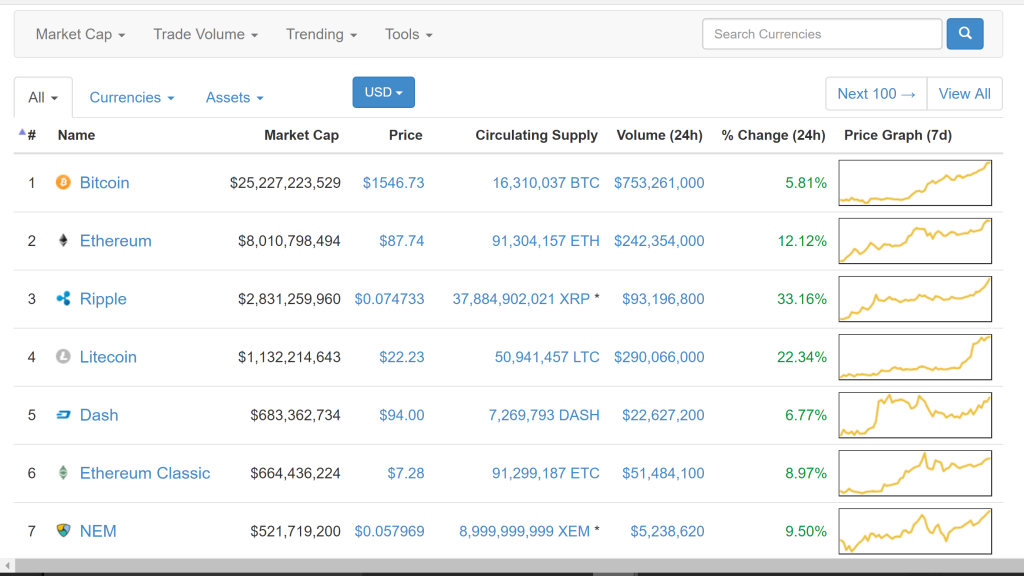Click the View All button

coord(965,94)
